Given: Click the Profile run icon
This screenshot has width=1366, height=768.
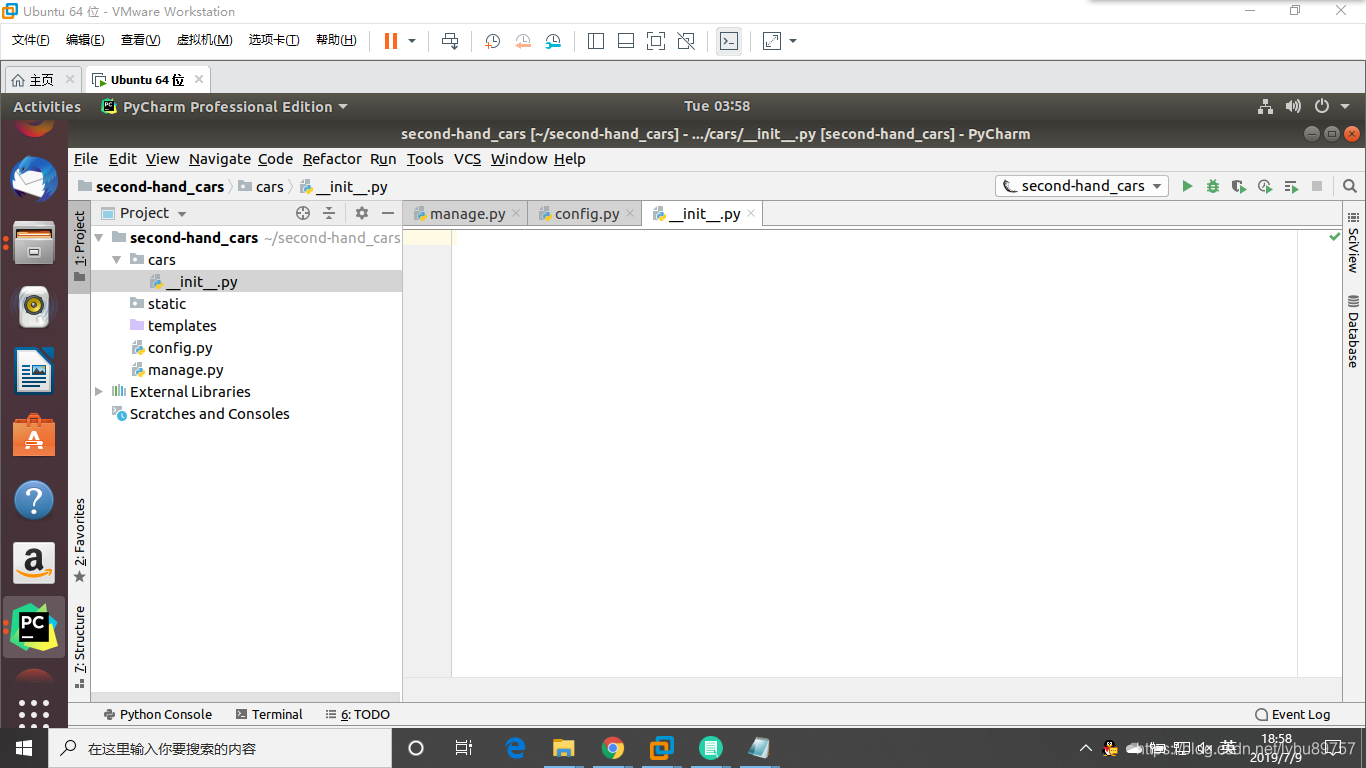Looking at the screenshot, I should [x=1265, y=186].
